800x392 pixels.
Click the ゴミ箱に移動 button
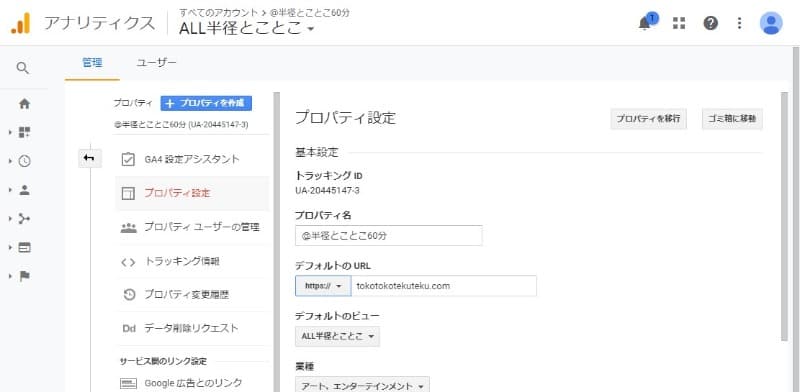pos(732,118)
